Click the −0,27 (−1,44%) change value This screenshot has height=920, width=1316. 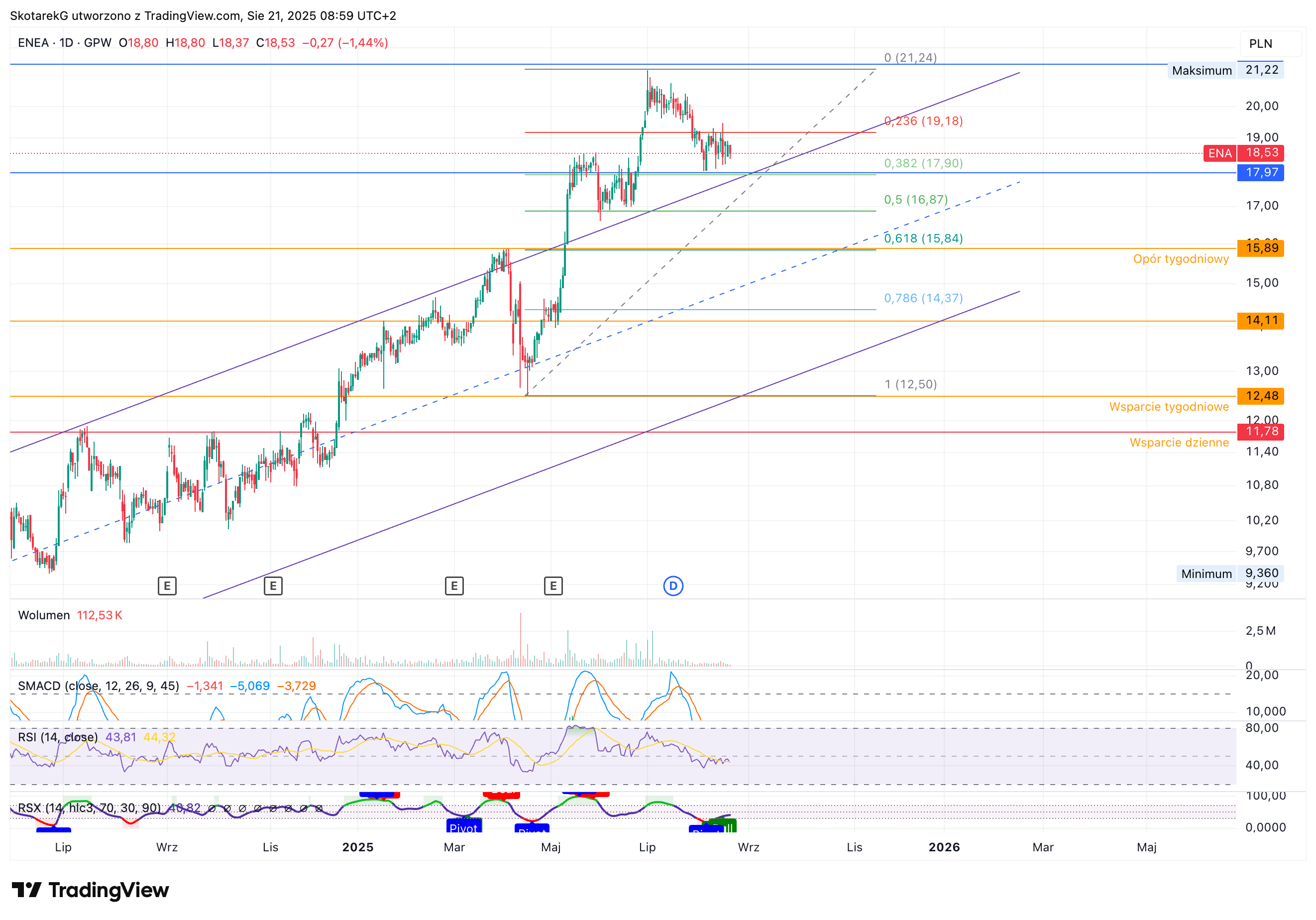click(x=345, y=43)
